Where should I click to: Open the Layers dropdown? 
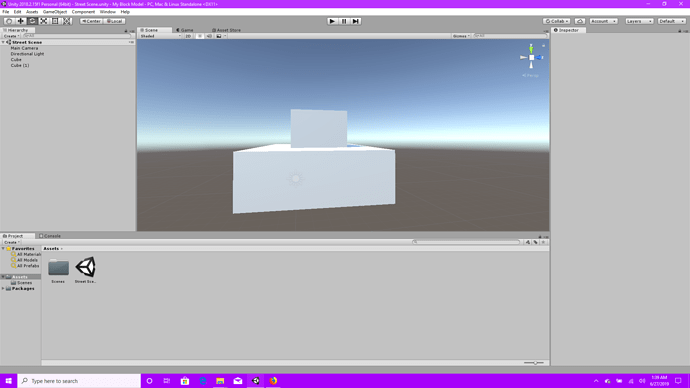(639, 21)
